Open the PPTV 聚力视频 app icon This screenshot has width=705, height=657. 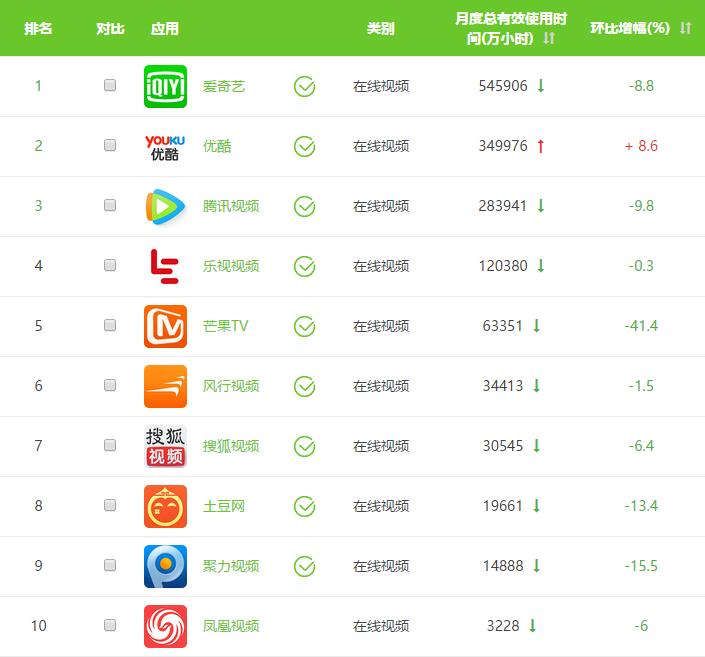pos(165,566)
